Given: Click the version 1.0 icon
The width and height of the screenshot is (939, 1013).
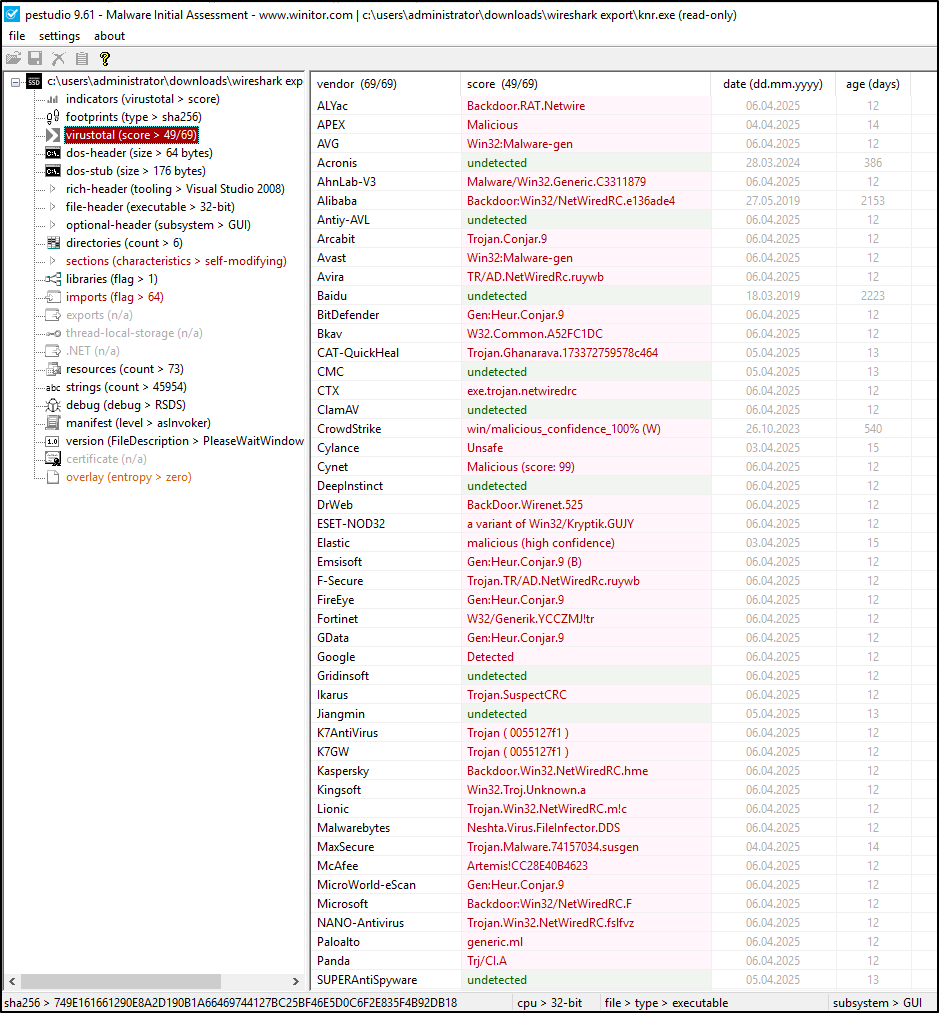Looking at the screenshot, I should click(53, 441).
